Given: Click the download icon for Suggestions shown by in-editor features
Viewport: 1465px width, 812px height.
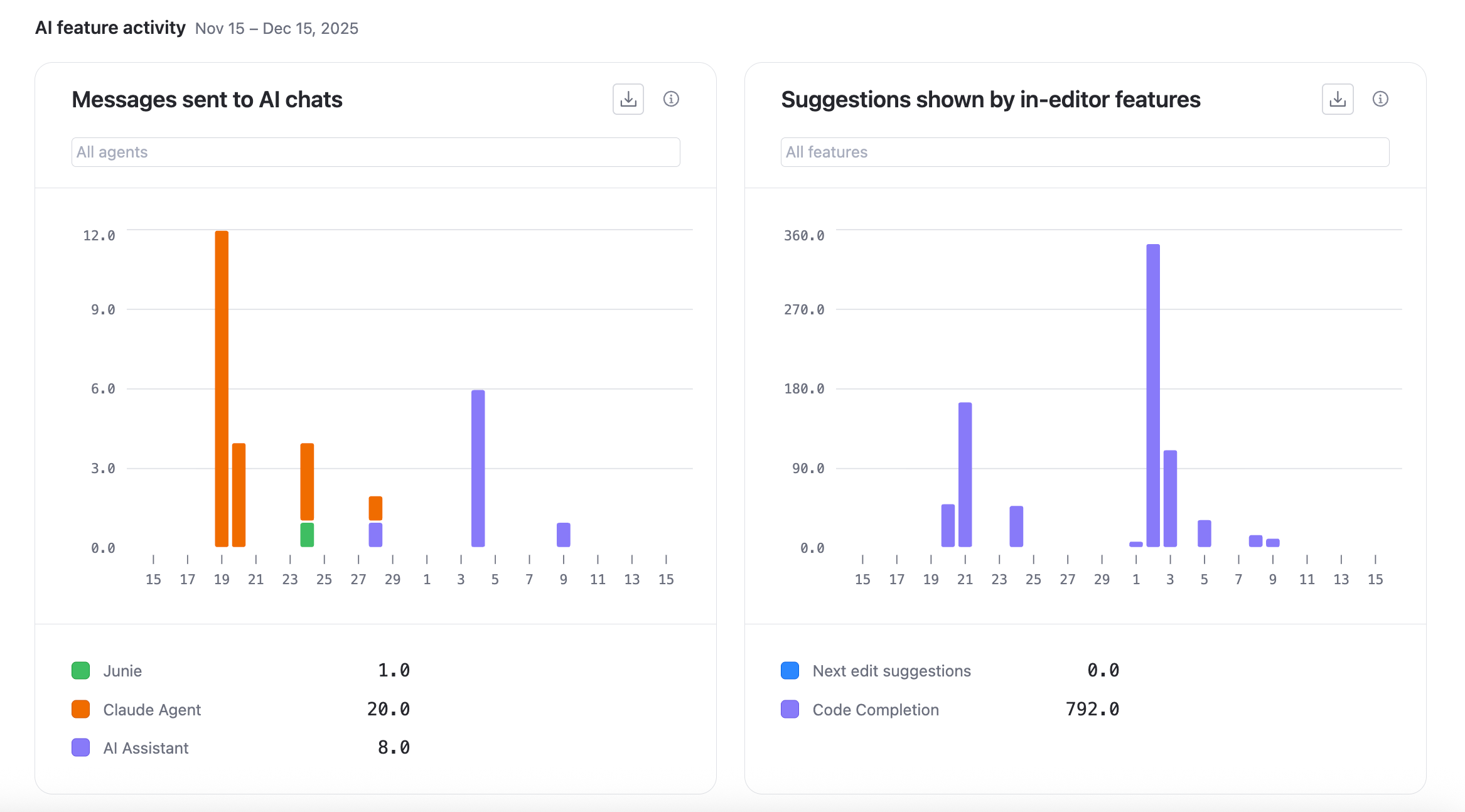Looking at the screenshot, I should click(1337, 99).
